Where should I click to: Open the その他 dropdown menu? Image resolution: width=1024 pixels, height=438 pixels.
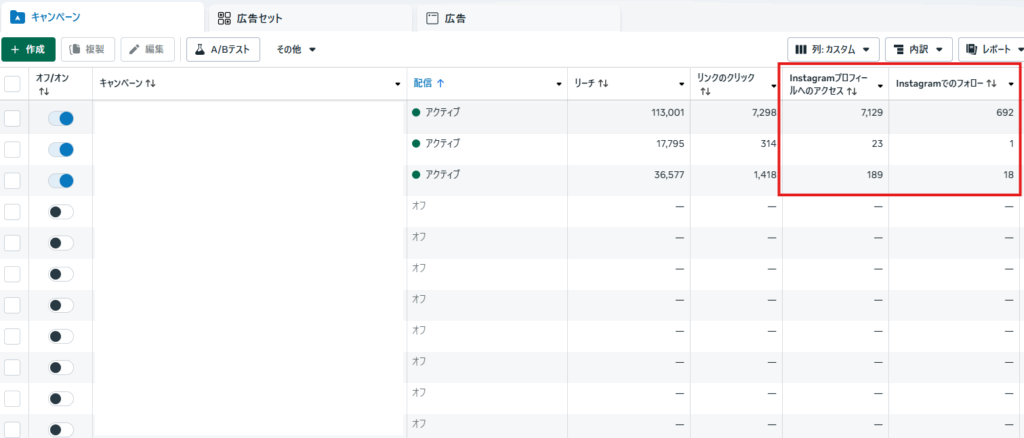[x=296, y=49]
